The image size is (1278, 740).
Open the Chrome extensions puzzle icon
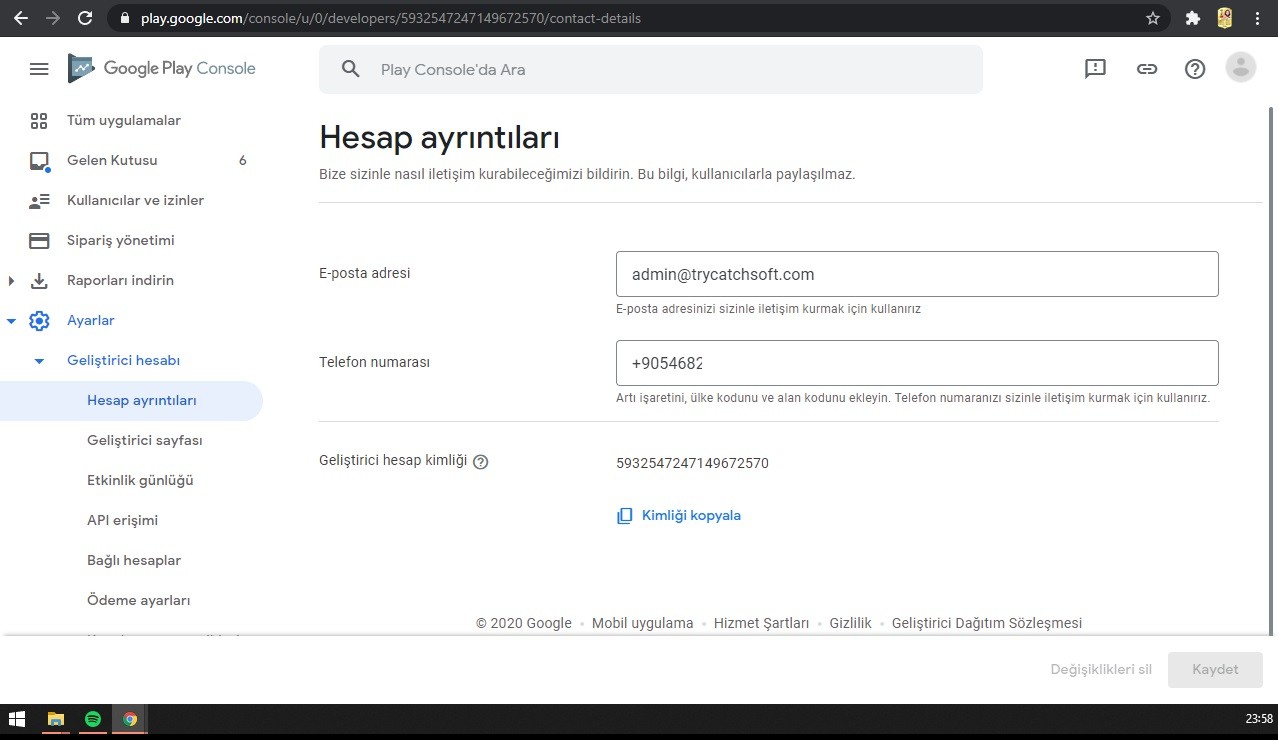coord(1192,18)
